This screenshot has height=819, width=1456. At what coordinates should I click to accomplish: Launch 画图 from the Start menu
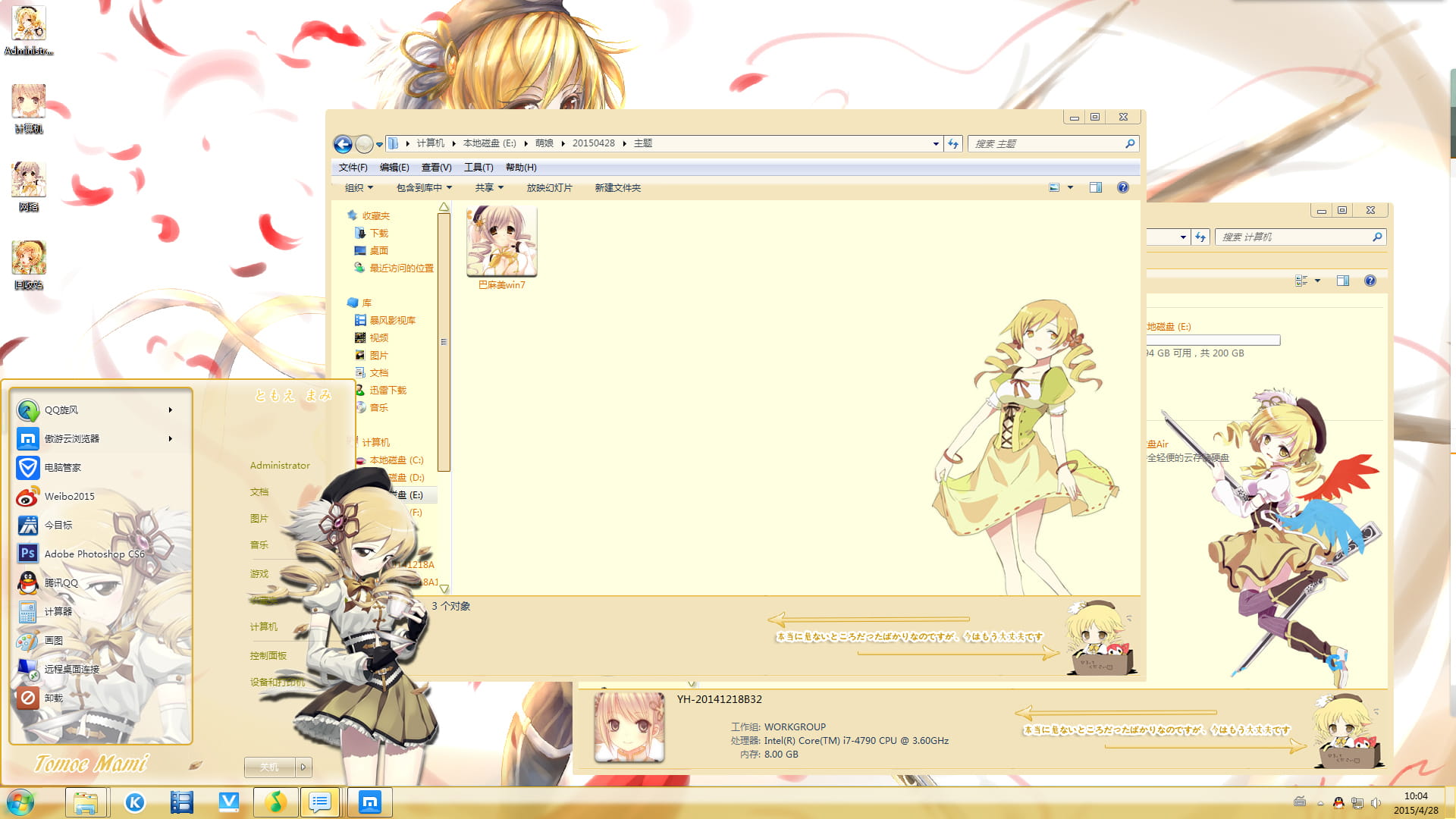(x=53, y=640)
